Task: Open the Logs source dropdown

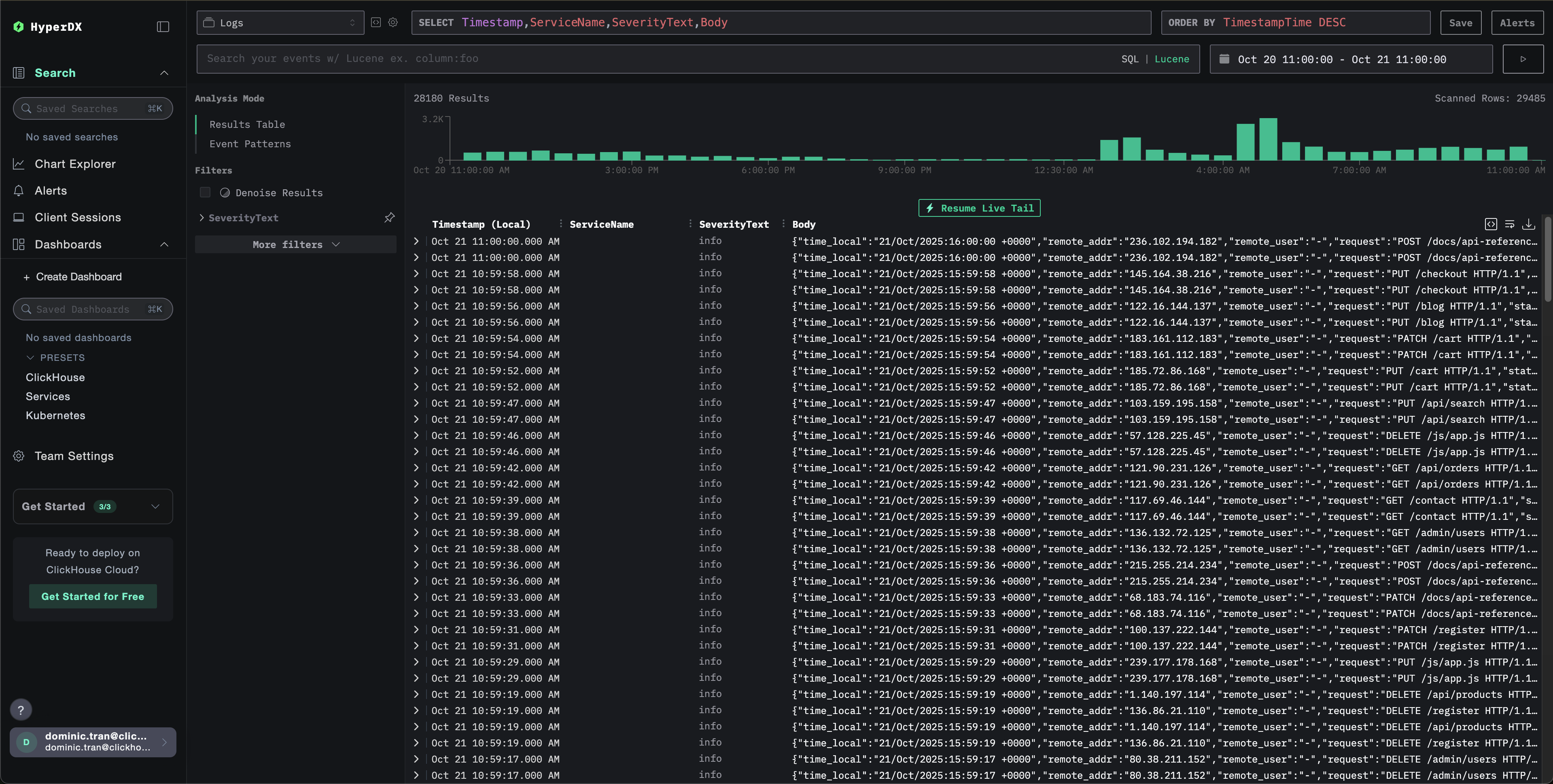Action: coord(280,22)
